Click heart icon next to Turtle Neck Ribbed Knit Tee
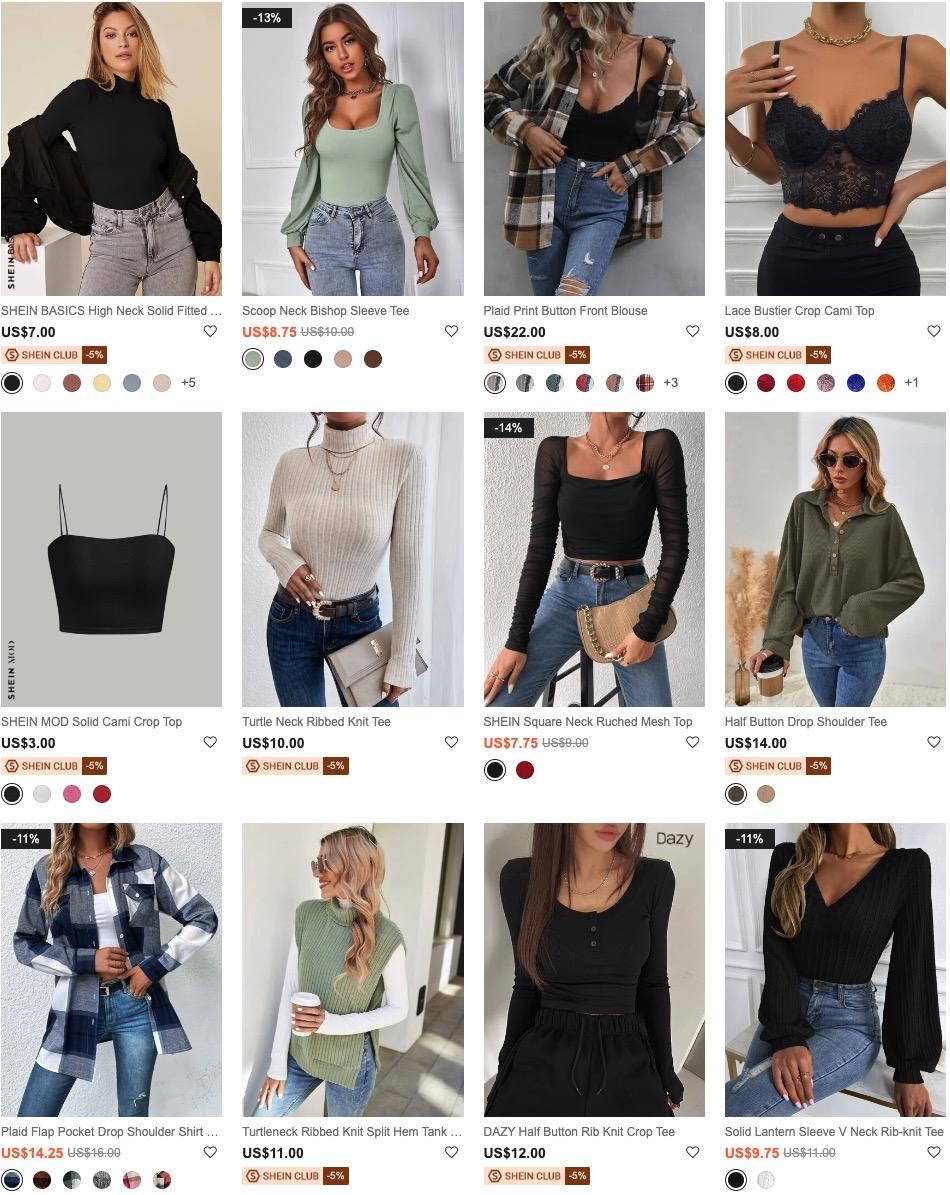The height and width of the screenshot is (1195, 950). pos(452,742)
